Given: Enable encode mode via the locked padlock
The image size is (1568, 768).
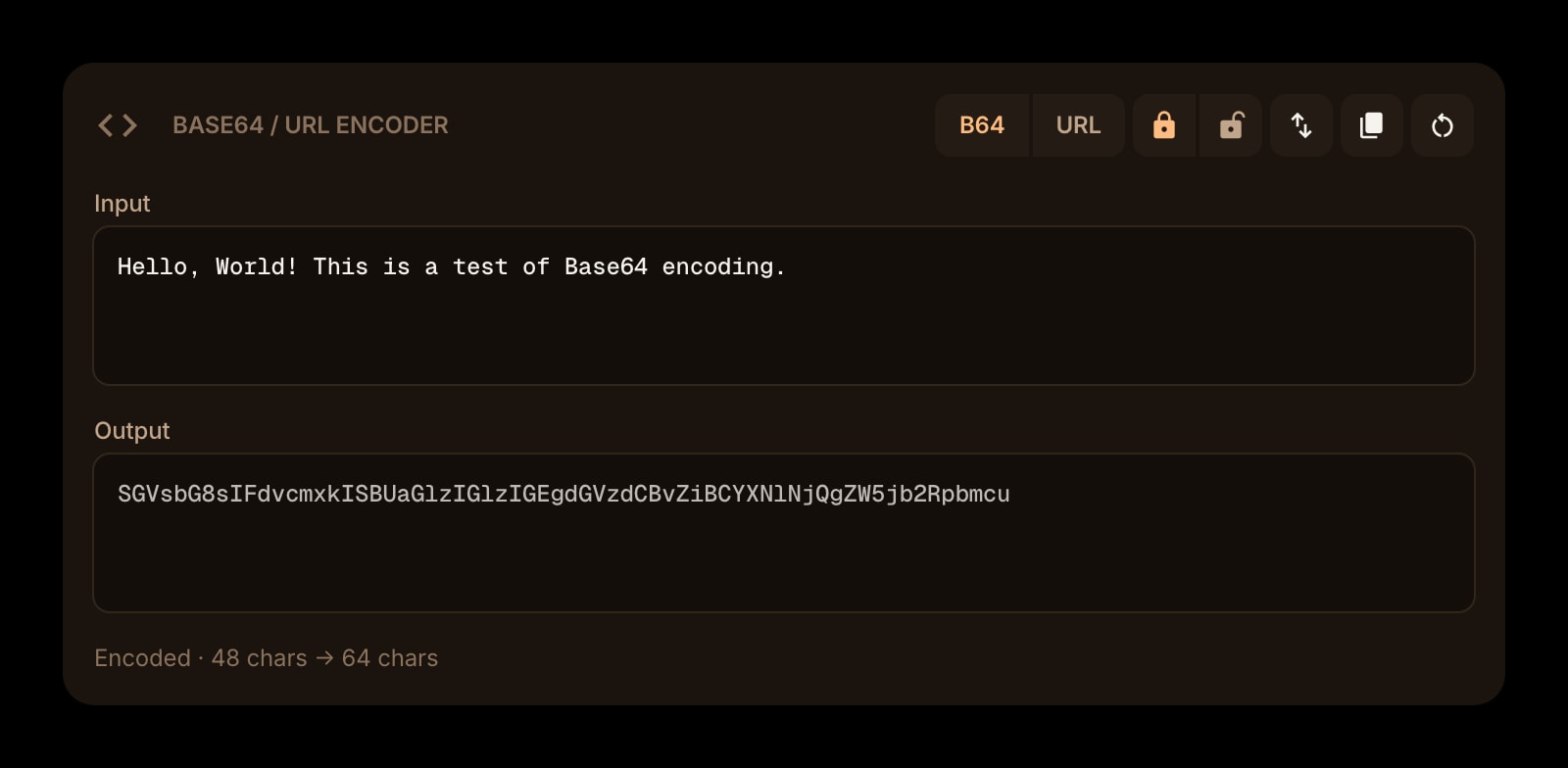Looking at the screenshot, I should coord(1164,125).
